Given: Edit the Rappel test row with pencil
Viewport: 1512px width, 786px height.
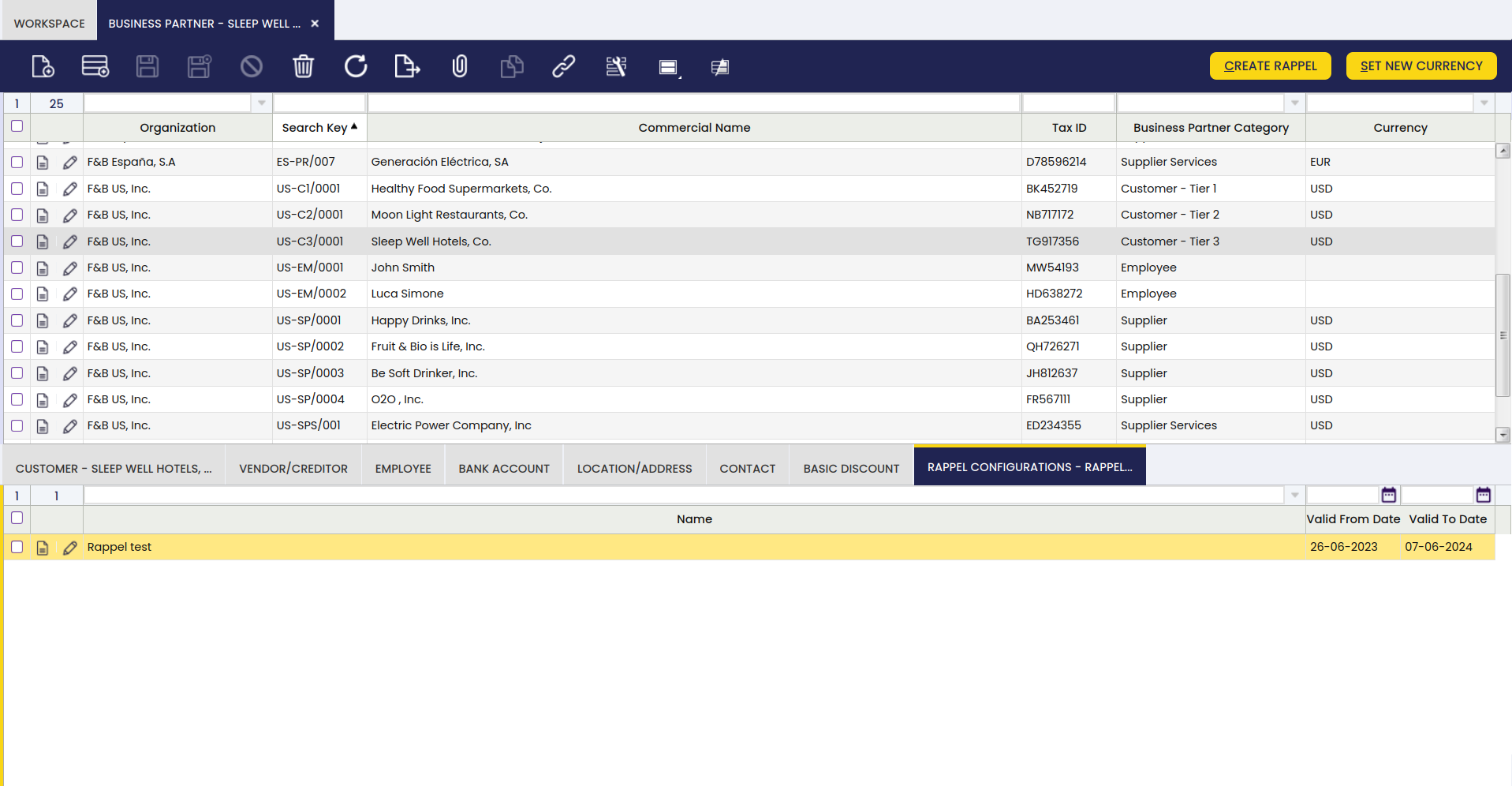Looking at the screenshot, I should [70, 548].
